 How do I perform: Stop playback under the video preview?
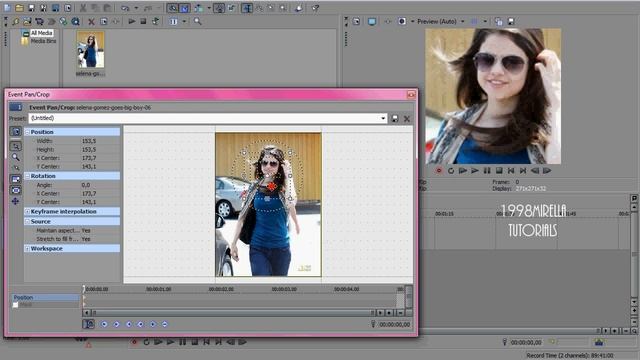(x=499, y=171)
